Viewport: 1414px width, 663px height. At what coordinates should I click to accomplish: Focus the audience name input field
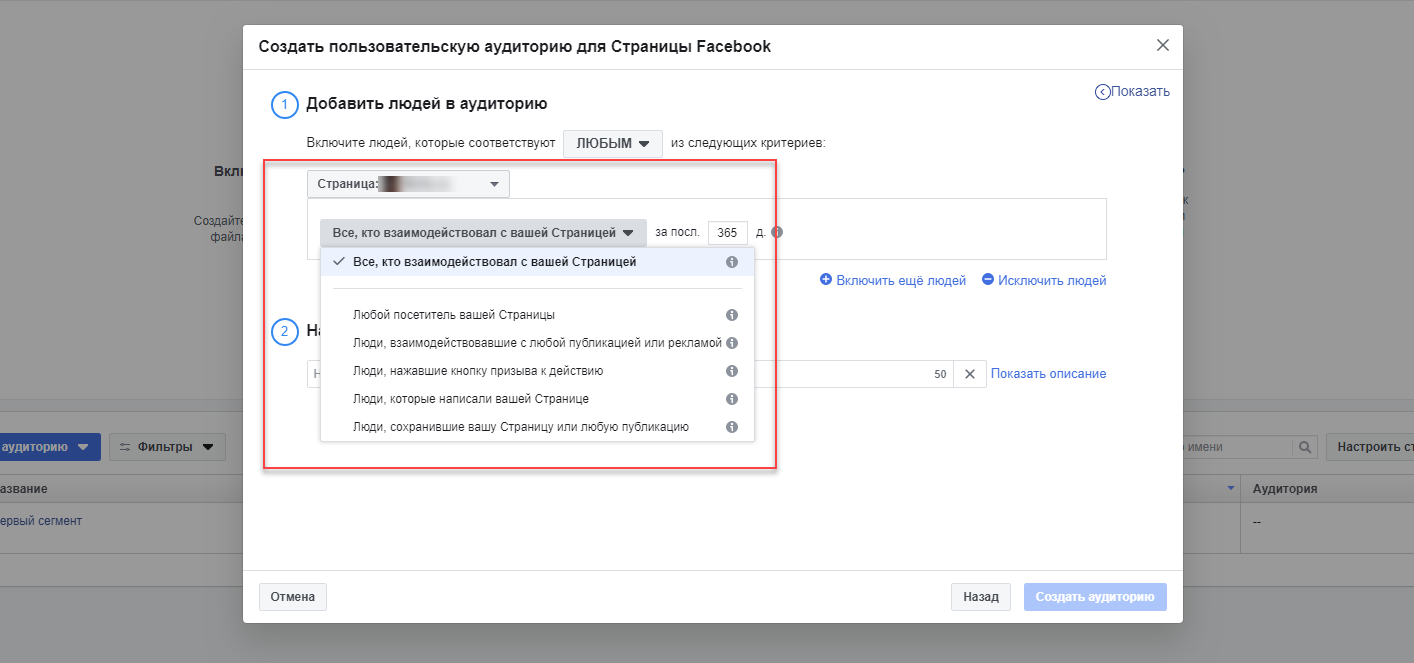coord(630,374)
